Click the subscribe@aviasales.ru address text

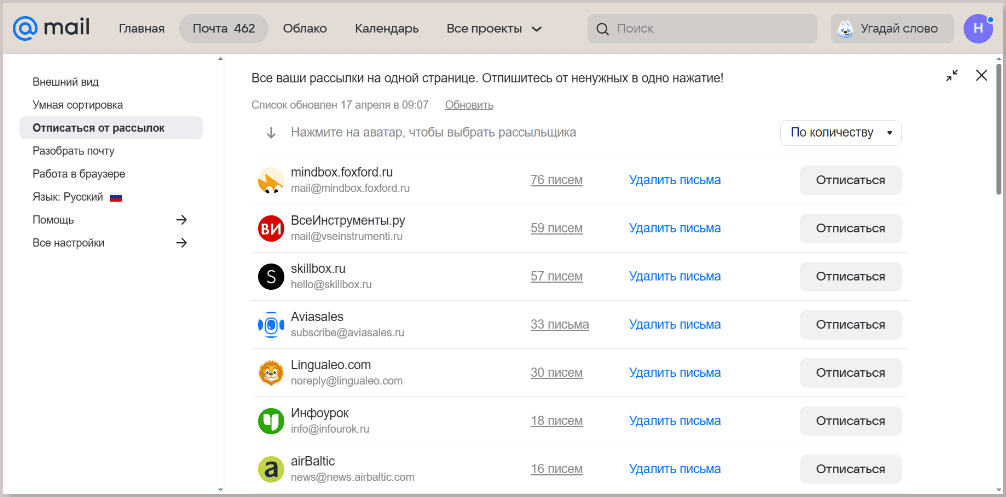pyautogui.click(x=347, y=332)
